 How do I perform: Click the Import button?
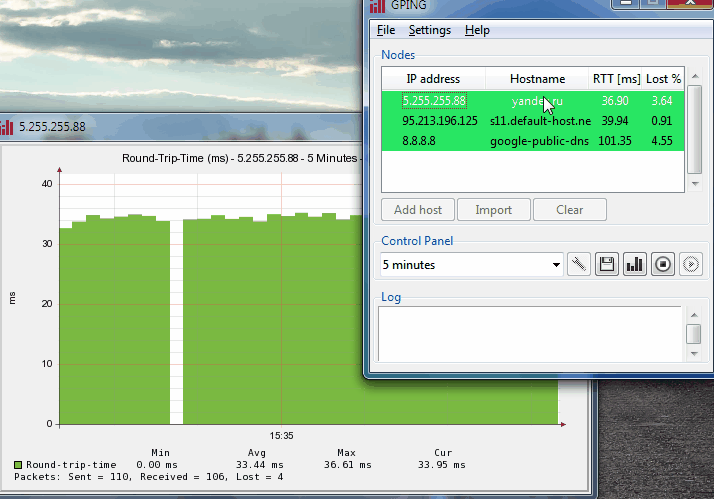(x=494, y=210)
